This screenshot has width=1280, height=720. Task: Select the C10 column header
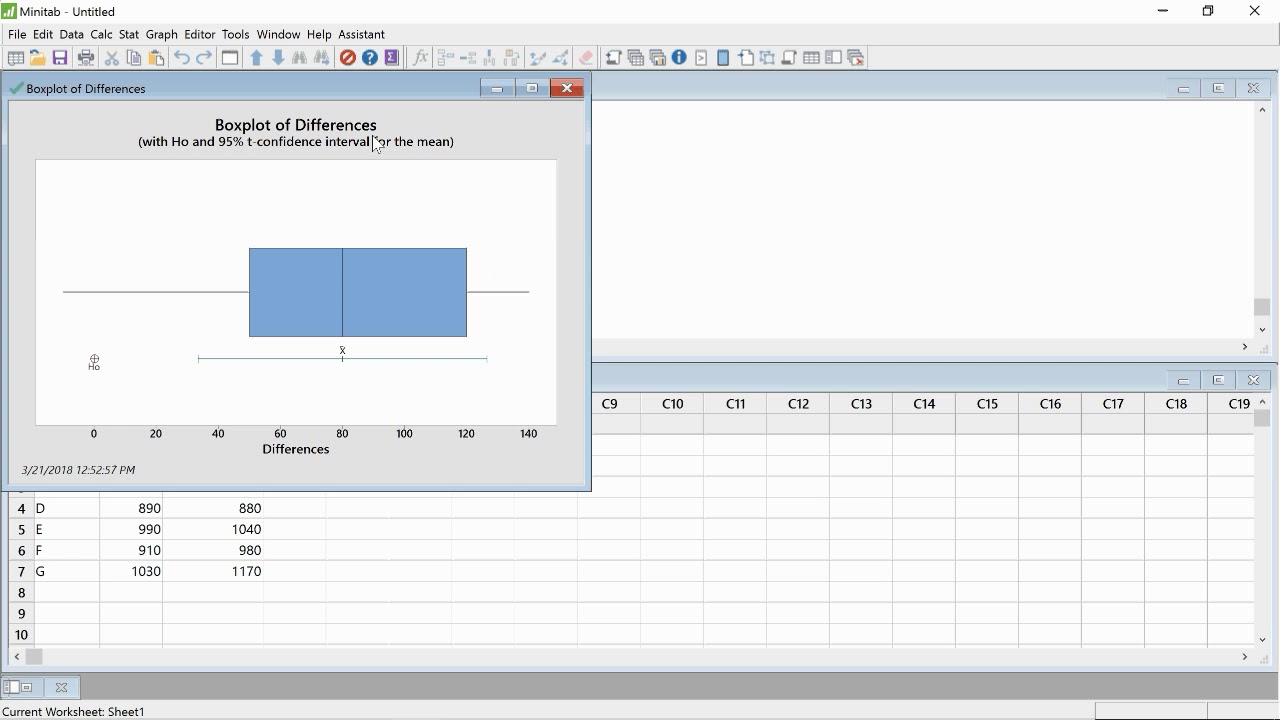click(673, 404)
